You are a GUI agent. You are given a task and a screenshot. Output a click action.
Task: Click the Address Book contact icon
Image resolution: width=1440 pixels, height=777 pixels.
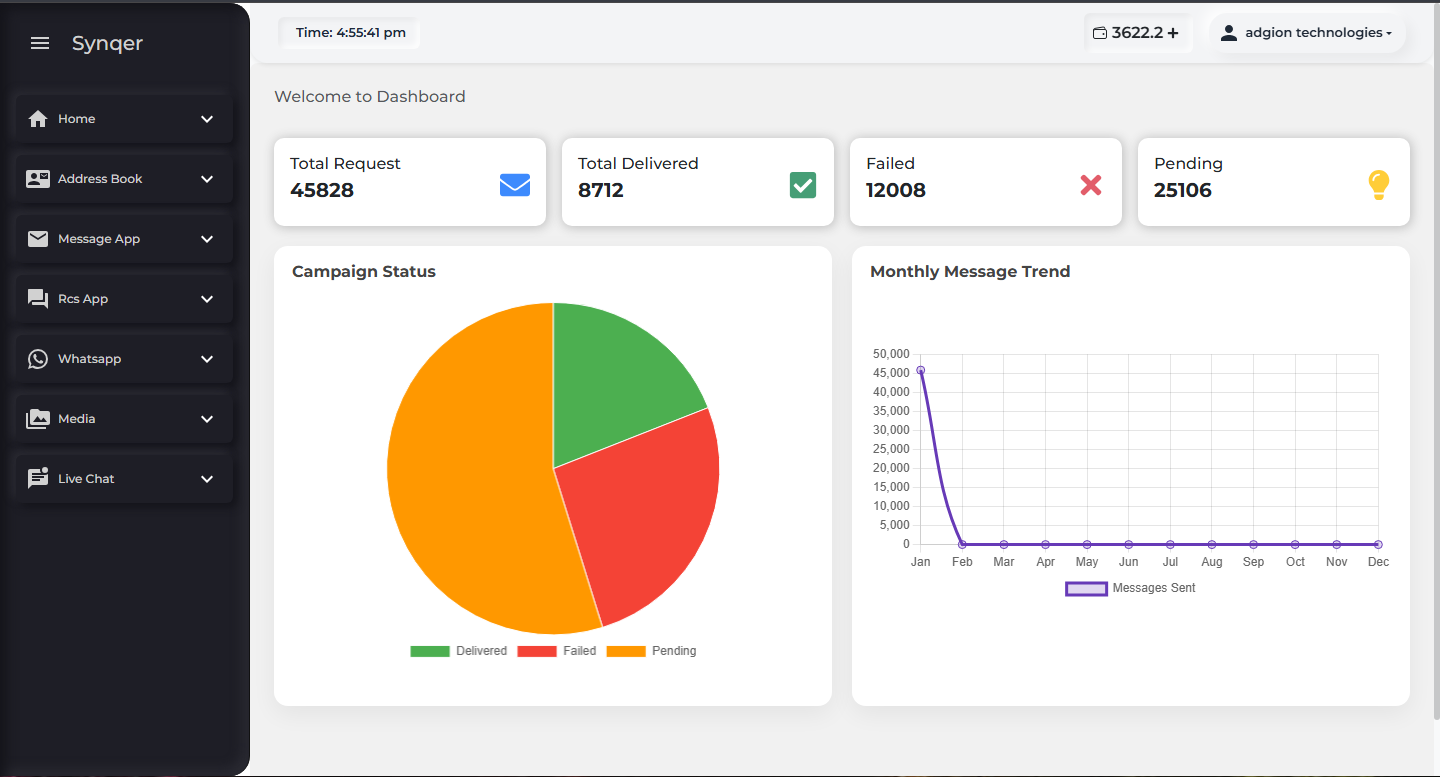click(x=38, y=179)
